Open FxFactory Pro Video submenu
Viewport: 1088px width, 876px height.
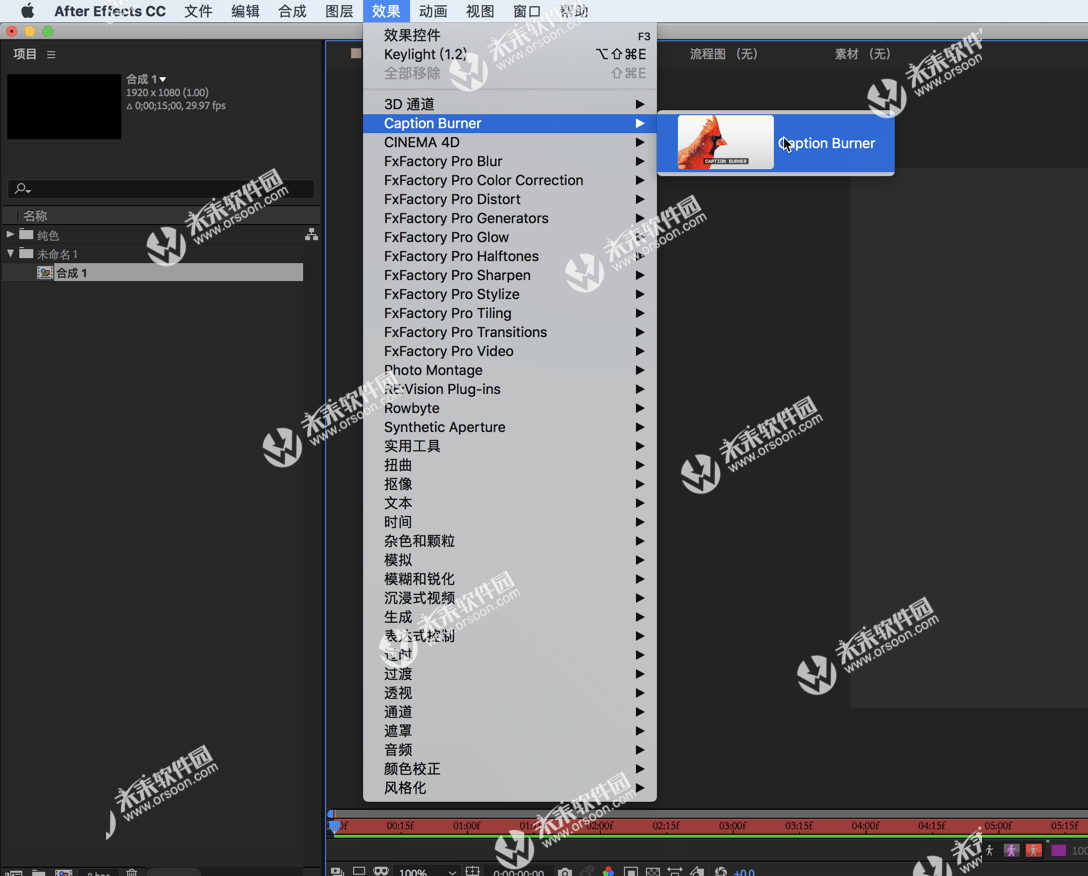(x=509, y=351)
